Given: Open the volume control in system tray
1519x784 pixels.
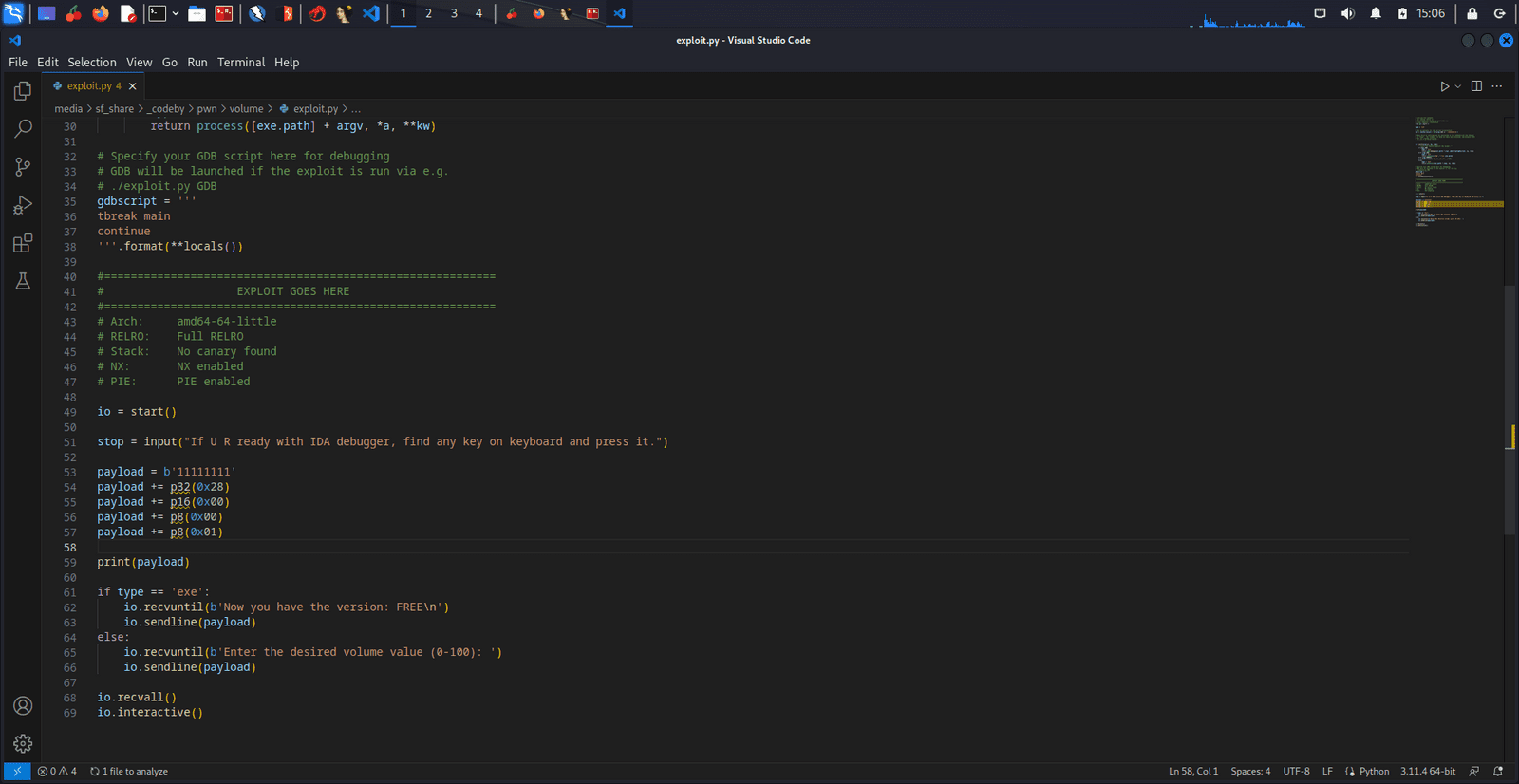Looking at the screenshot, I should [1347, 13].
